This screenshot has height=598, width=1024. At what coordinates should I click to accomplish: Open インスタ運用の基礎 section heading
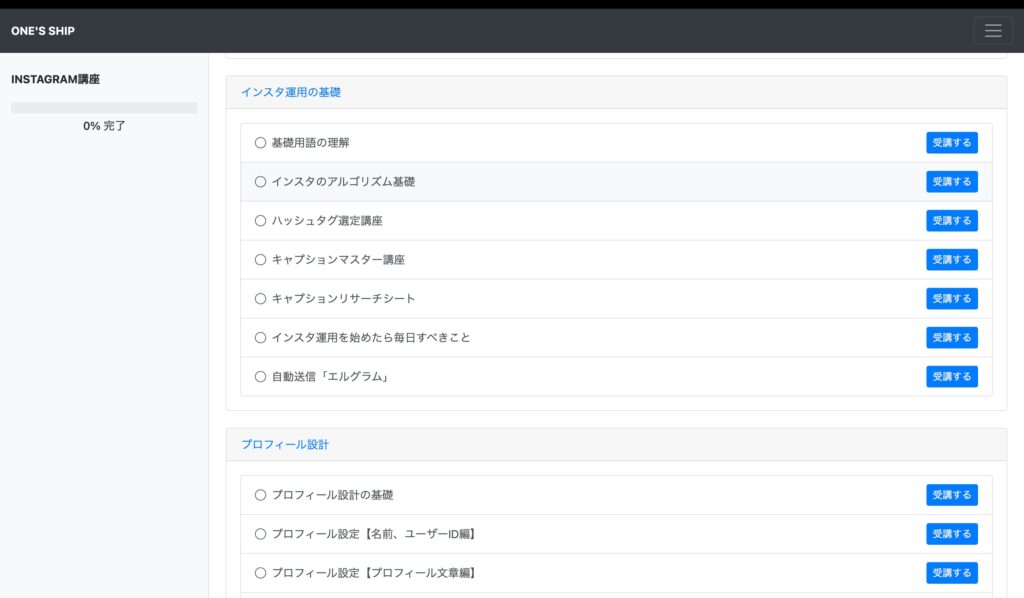[x=291, y=92]
